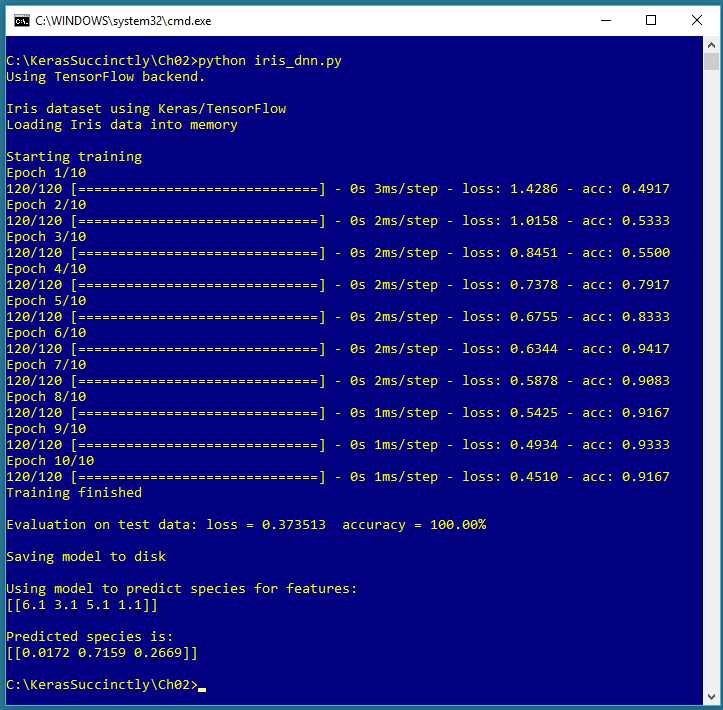The height and width of the screenshot is (710, 723).
Task: Click the loss value 0.6344
Action: coord(533,349)
